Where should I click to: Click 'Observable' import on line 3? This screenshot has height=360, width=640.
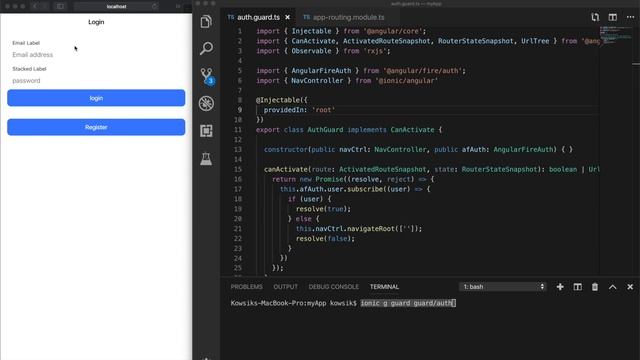pyautogui.click(x=311, y=51)
